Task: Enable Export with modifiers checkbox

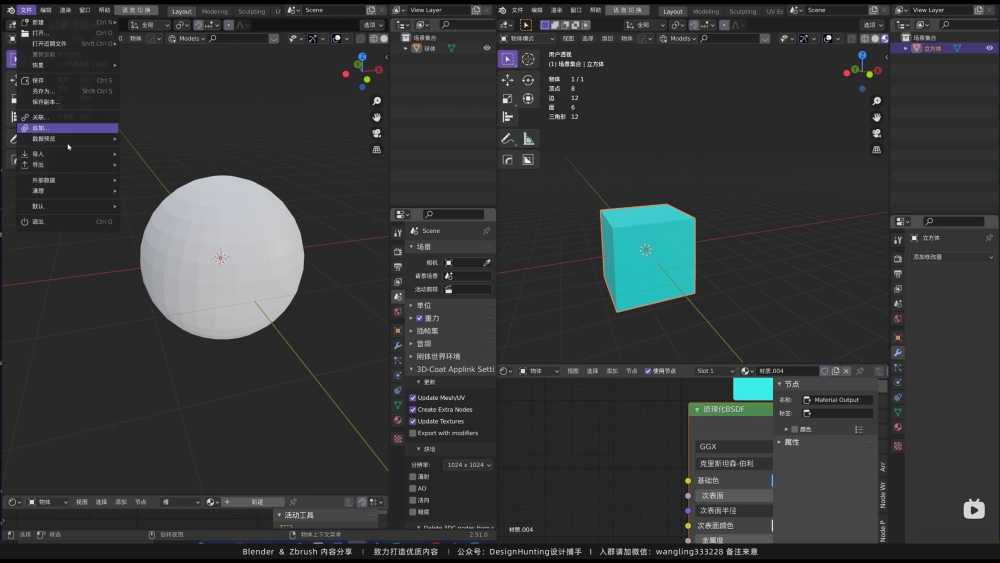Action: (413, 433)
